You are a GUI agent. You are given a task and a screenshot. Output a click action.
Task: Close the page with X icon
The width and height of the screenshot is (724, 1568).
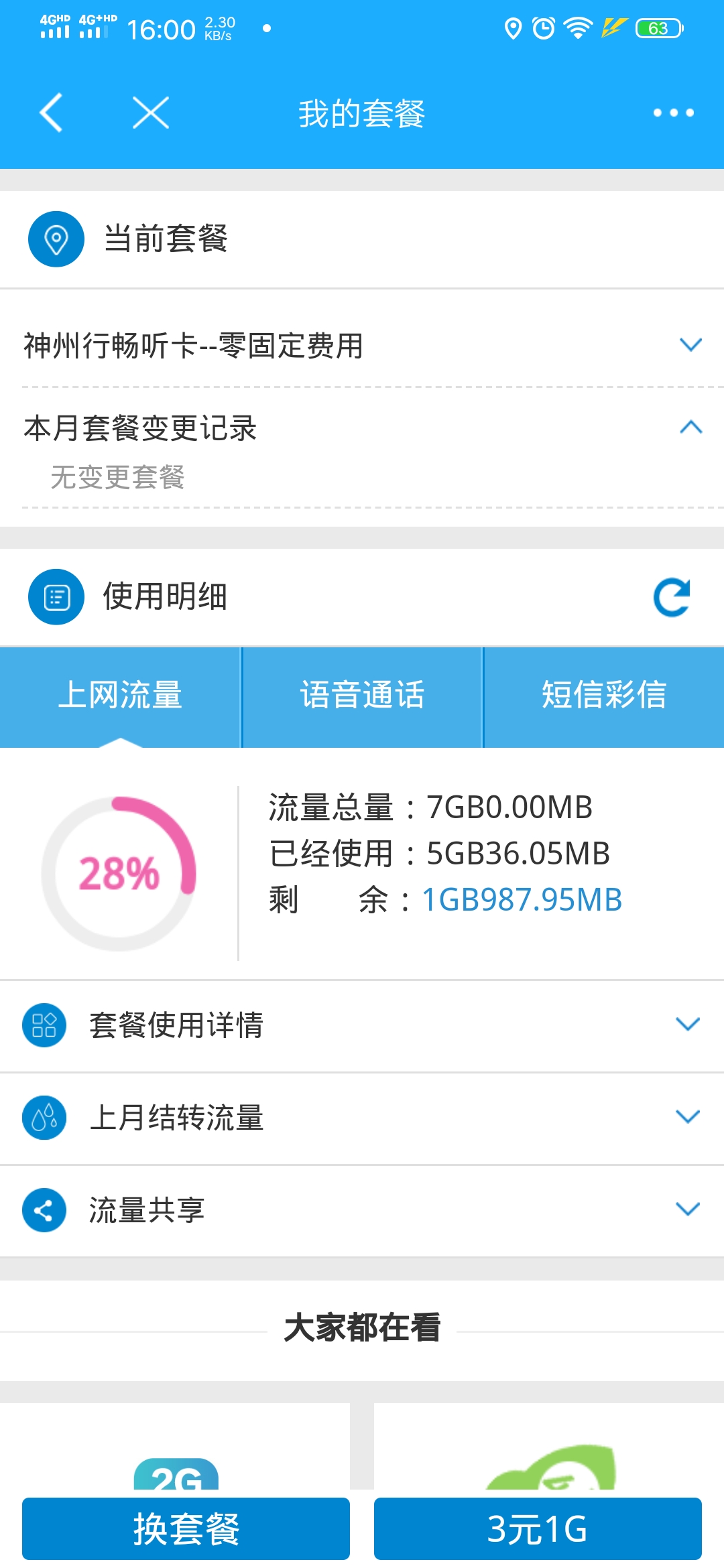point(151,113)
